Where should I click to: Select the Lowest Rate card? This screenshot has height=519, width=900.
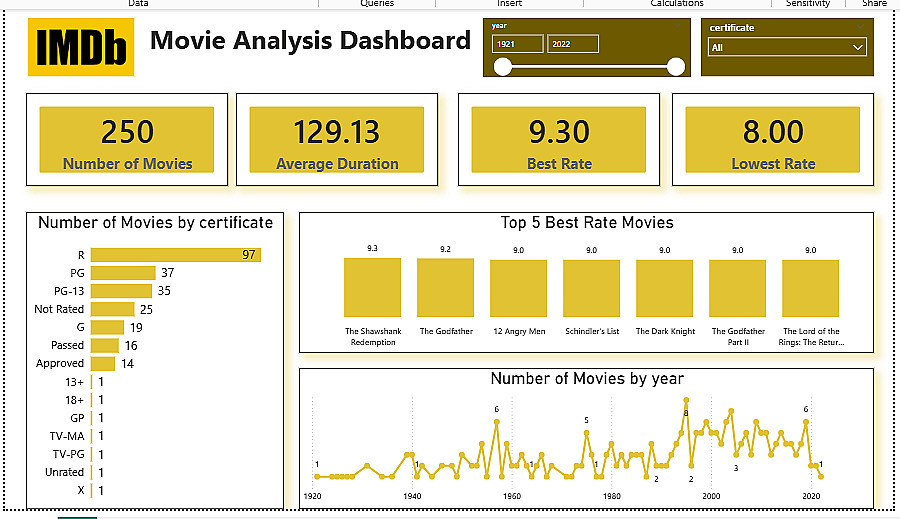(773, 140)
